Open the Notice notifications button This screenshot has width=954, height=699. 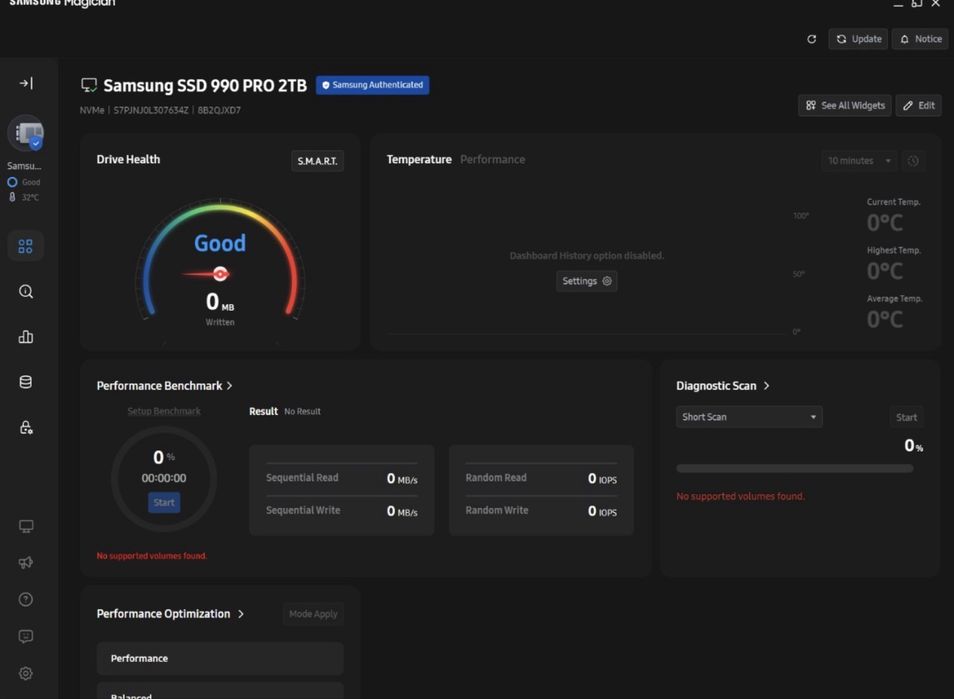[920, 39]
